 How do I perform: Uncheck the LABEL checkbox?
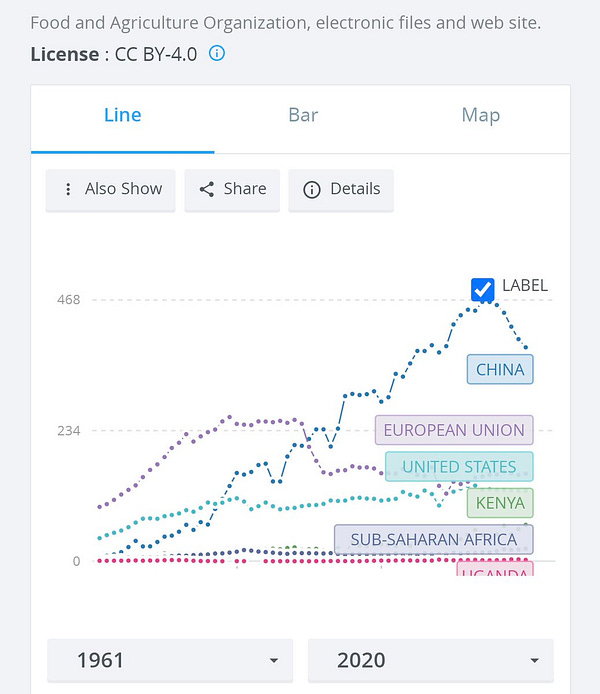tap(482, 289)
